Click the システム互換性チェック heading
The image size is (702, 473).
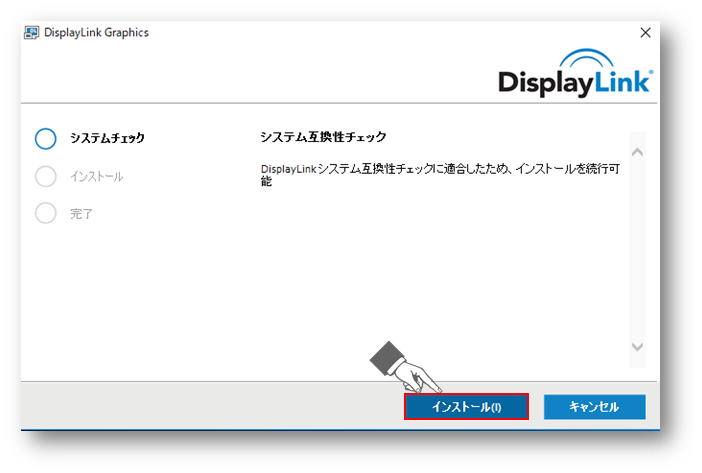pyautogui.click(x=323, y=136)
